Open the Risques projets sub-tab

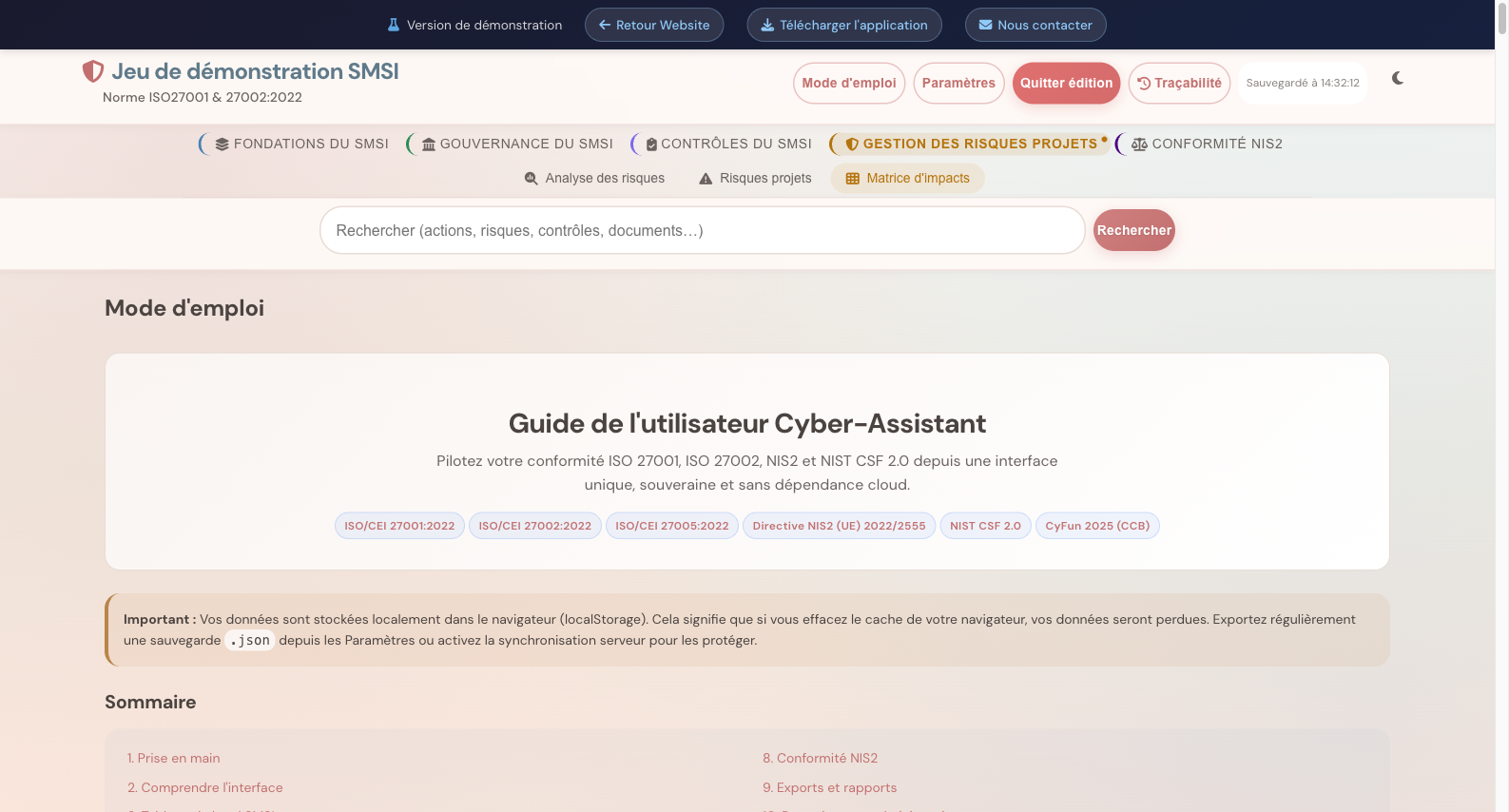[756, 178]
